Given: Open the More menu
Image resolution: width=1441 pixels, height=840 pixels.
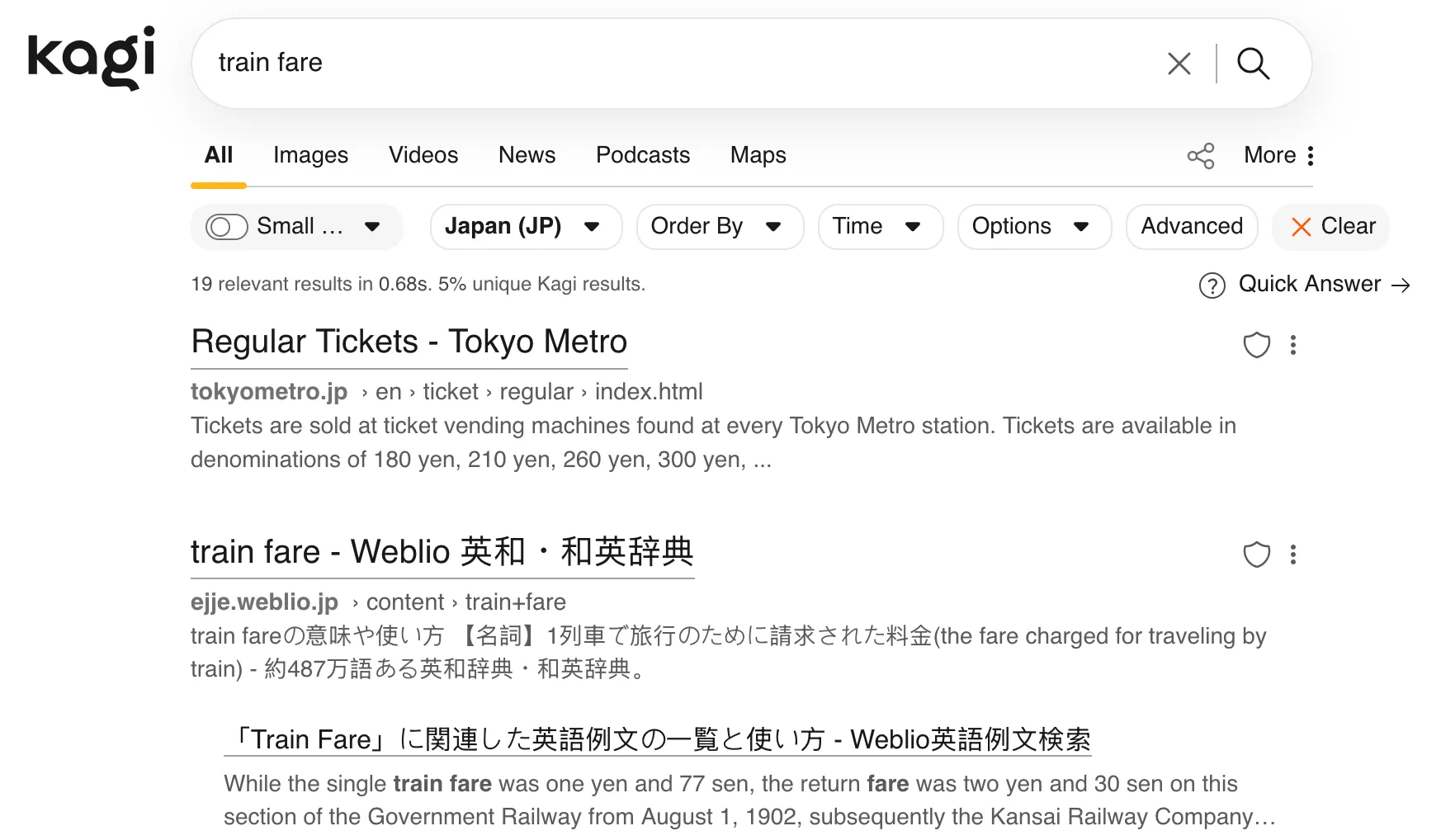Looking at the screenshot, I should 1279,155.
